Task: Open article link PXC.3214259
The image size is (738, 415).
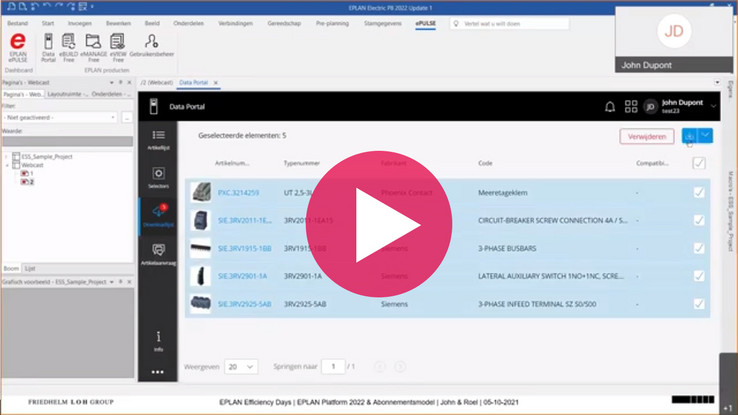Action: pyautogui.click(x=238, y=192)
